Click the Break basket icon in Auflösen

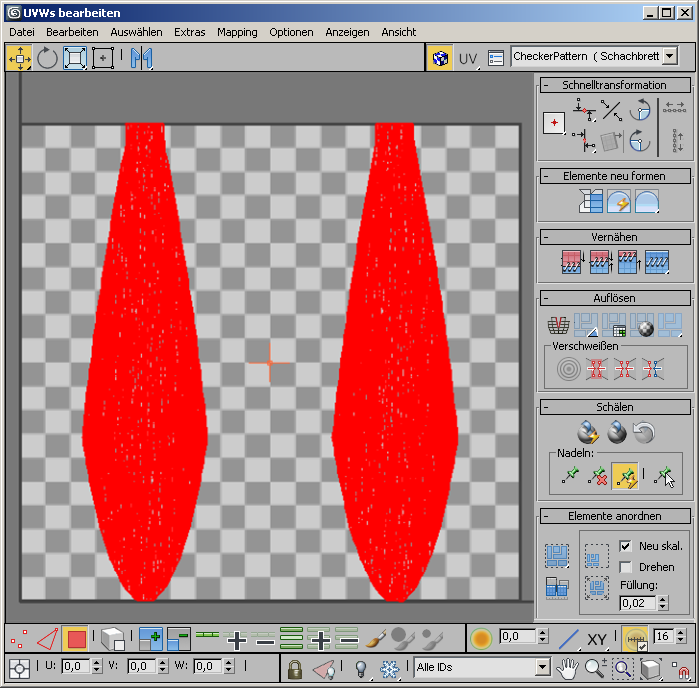click(559, 325)
